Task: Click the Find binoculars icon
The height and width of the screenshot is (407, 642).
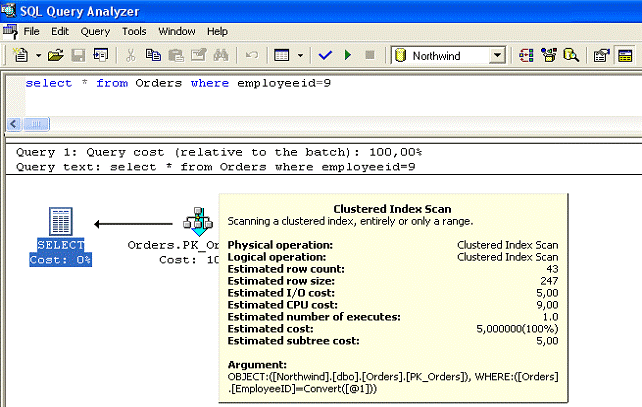Action: [221, 56]
